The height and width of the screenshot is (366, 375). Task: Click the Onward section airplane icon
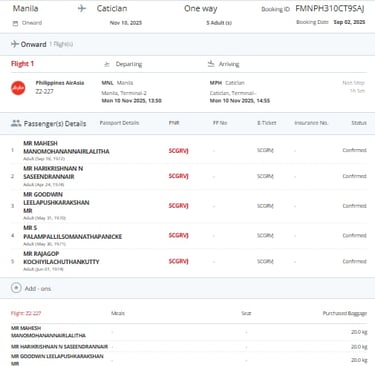point(15,44)
